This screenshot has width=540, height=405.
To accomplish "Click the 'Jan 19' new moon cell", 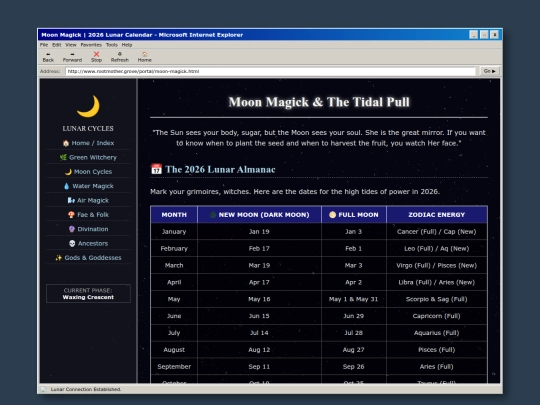I will 259,231.
